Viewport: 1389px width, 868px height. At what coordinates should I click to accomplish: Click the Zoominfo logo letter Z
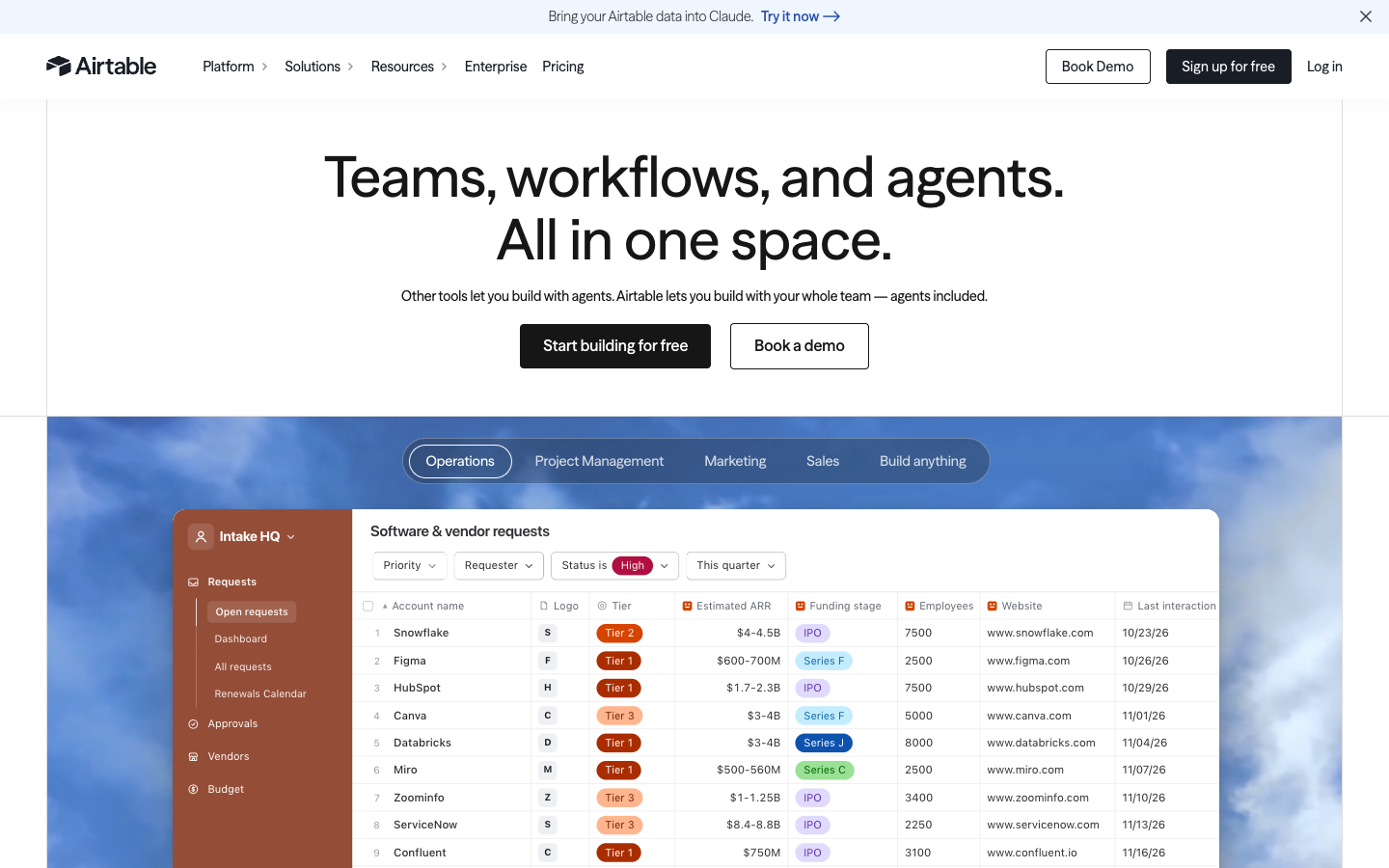[x=548, y=798]
